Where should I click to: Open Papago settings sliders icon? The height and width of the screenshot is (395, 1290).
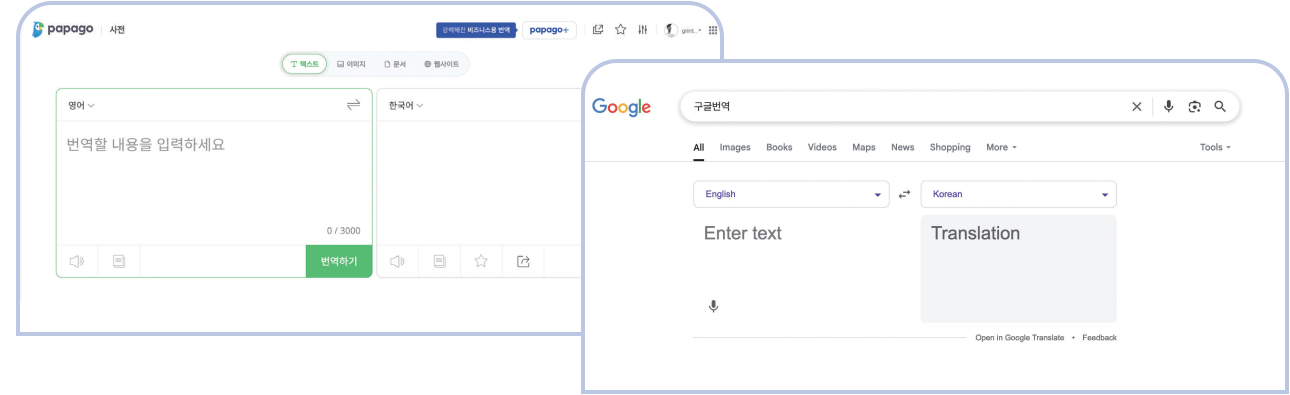click(642, 30)
